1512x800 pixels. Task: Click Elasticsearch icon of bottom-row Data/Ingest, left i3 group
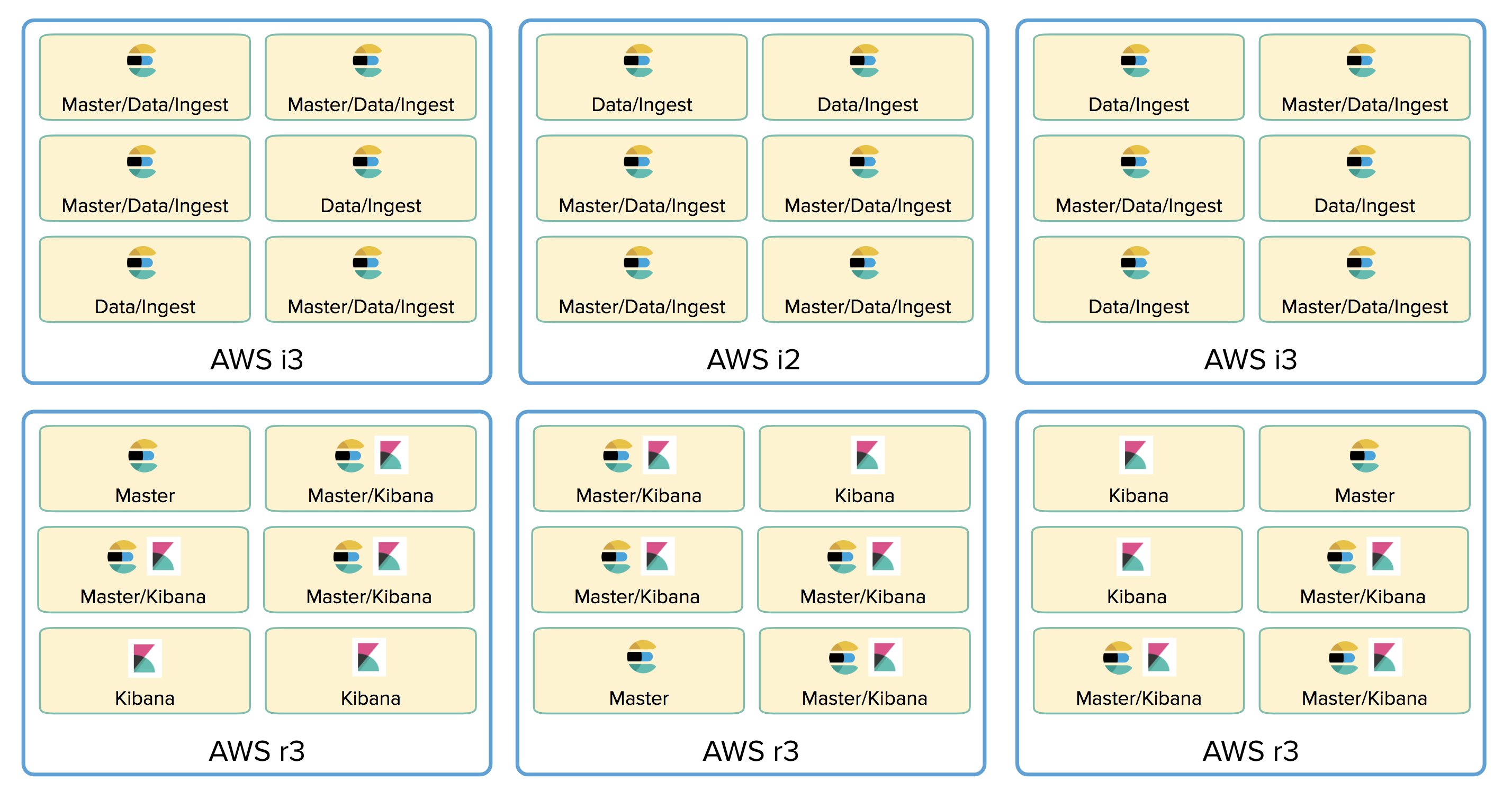coord(141,262)
